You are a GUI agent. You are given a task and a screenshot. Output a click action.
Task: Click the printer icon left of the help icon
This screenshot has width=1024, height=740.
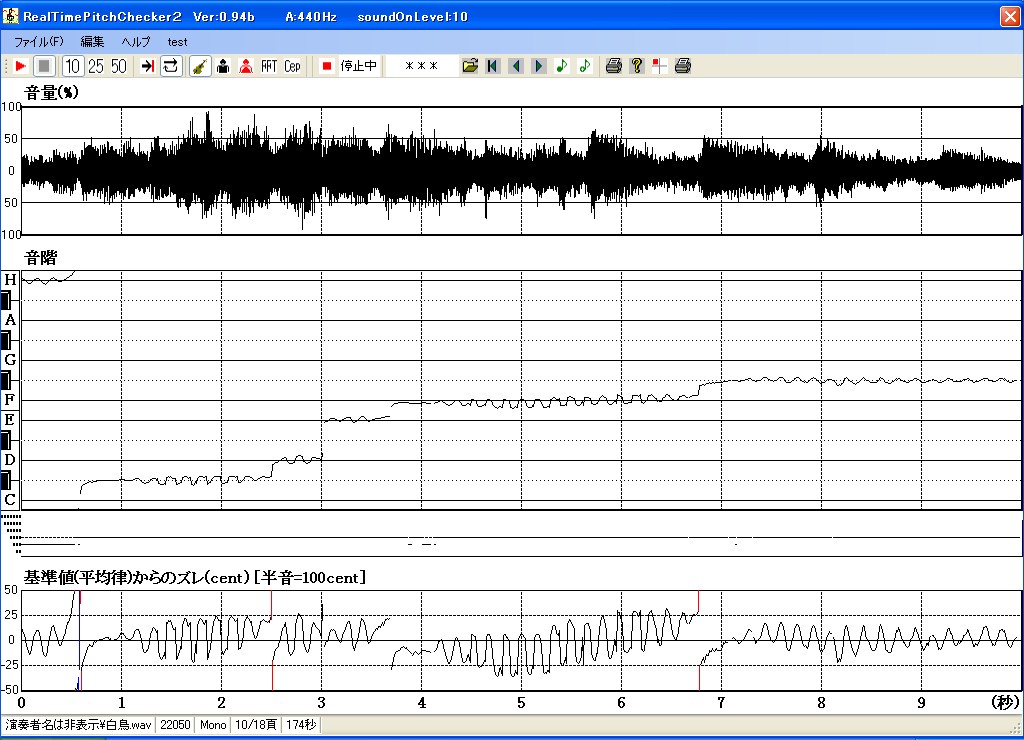point(613,66)
